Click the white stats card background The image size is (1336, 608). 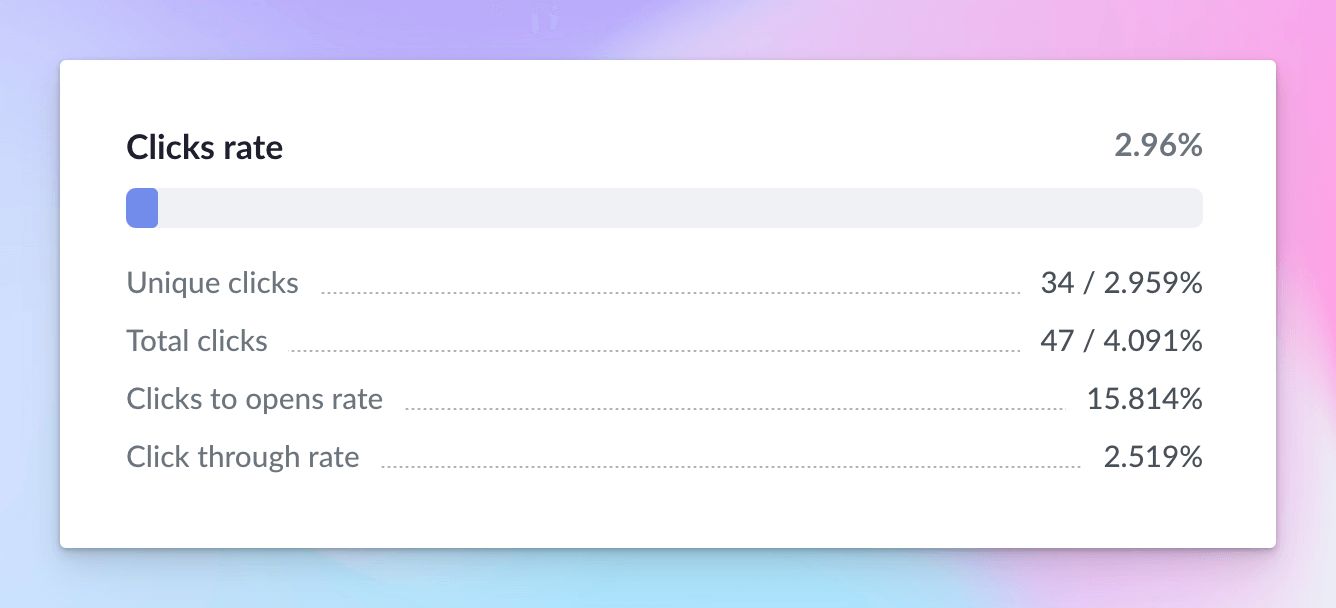point(664,510)
